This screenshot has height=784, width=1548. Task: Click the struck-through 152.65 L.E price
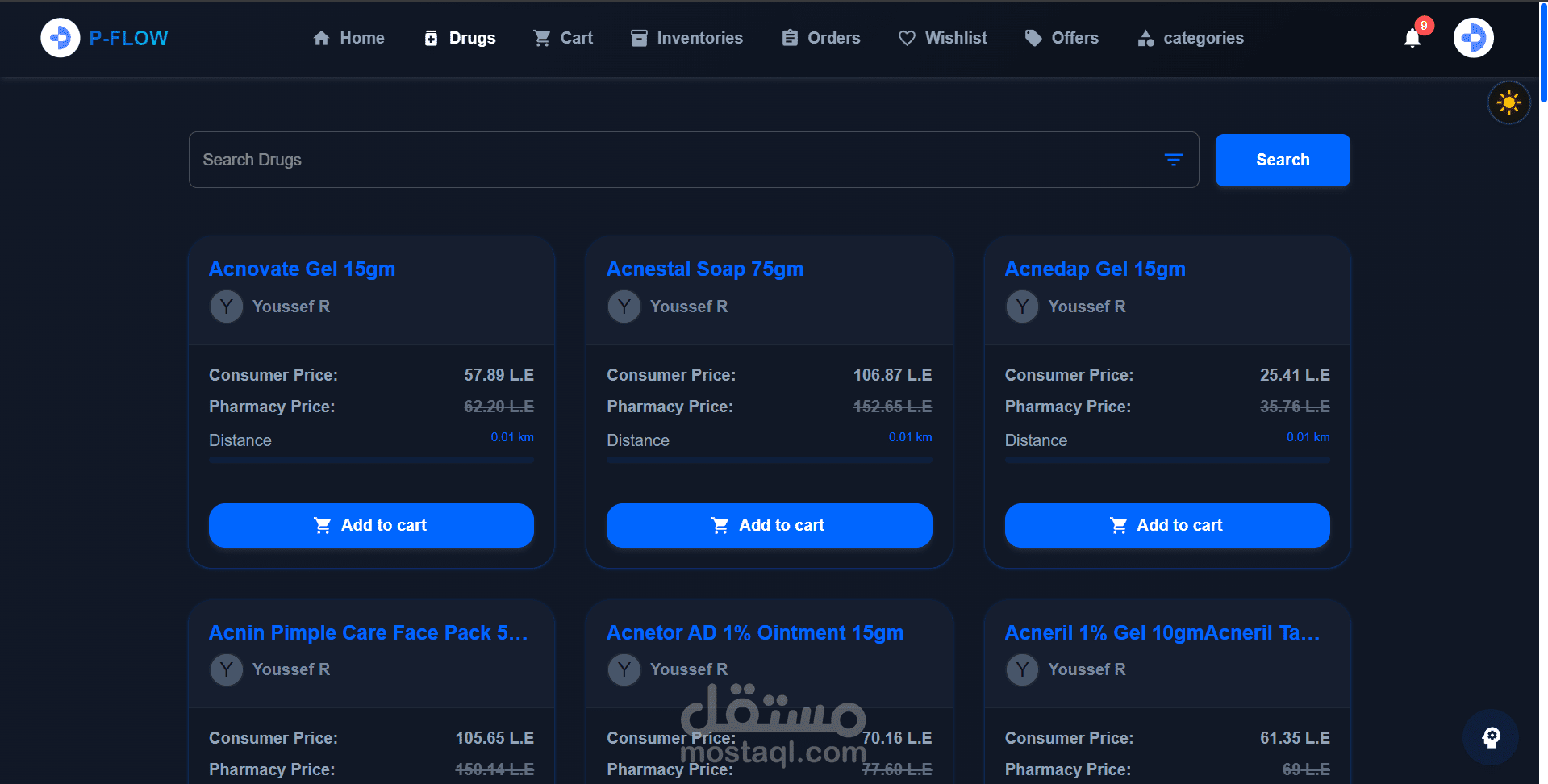(x=892, y=407)
